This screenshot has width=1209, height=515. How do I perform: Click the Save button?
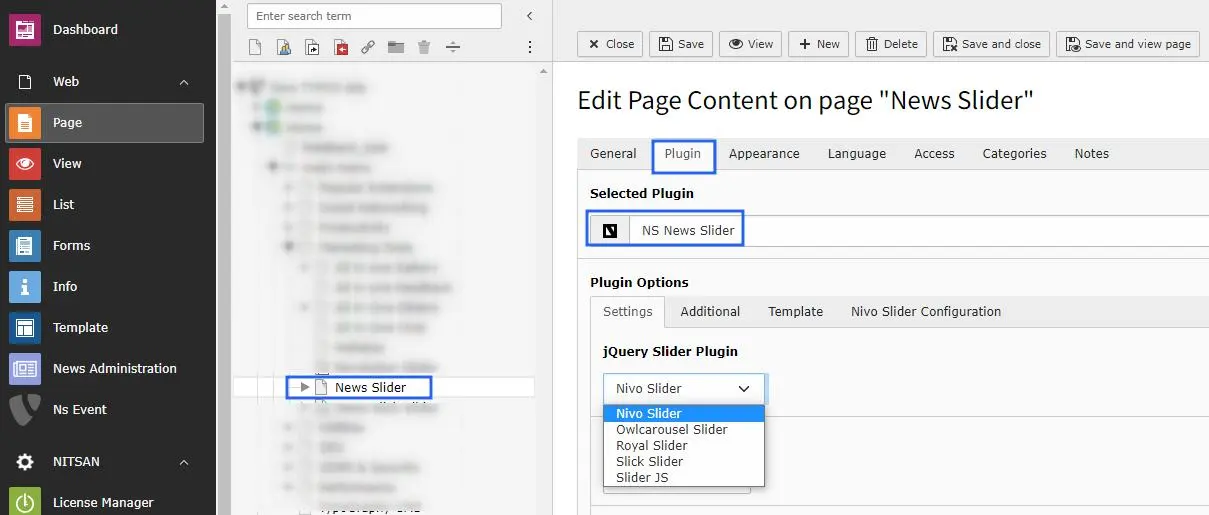681,44
